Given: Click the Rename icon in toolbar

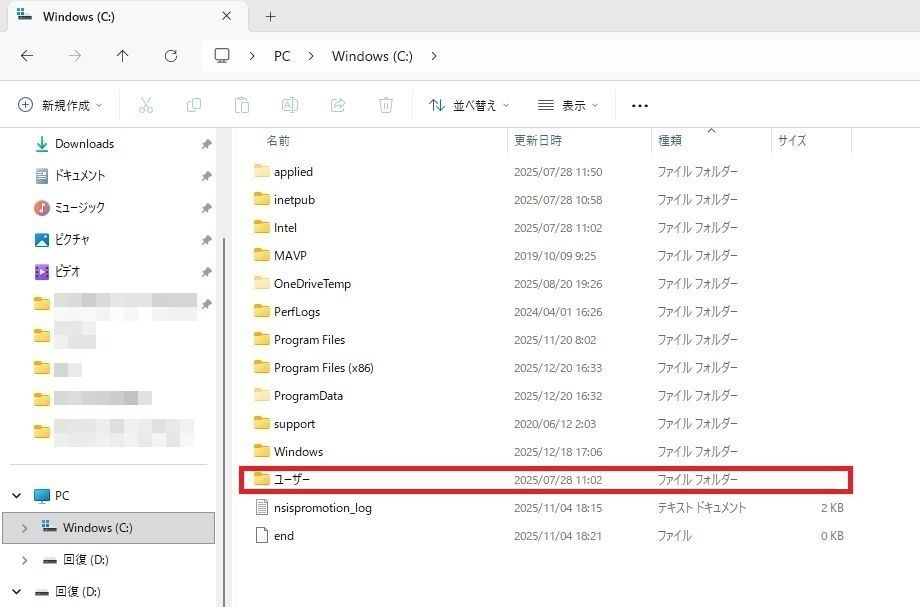Looking at the screenshot, I should (x=289, y=105).
